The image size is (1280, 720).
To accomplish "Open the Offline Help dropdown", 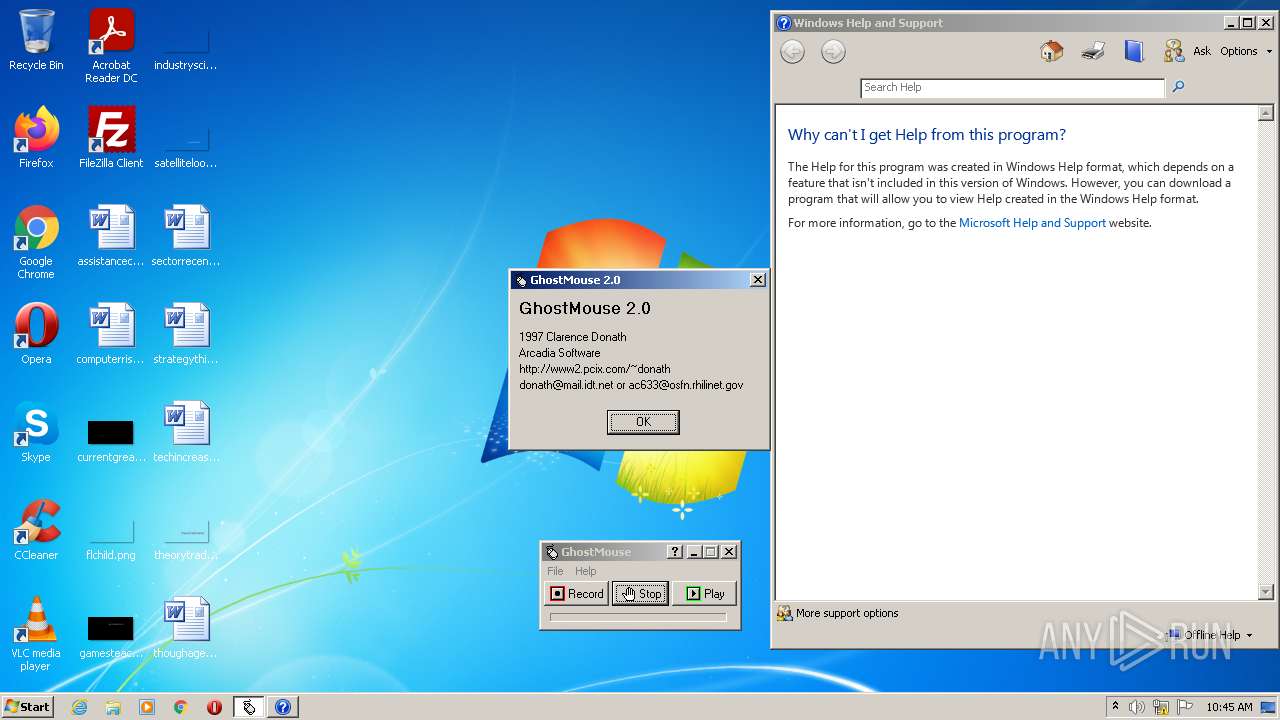I will (x=1209, y=635).
